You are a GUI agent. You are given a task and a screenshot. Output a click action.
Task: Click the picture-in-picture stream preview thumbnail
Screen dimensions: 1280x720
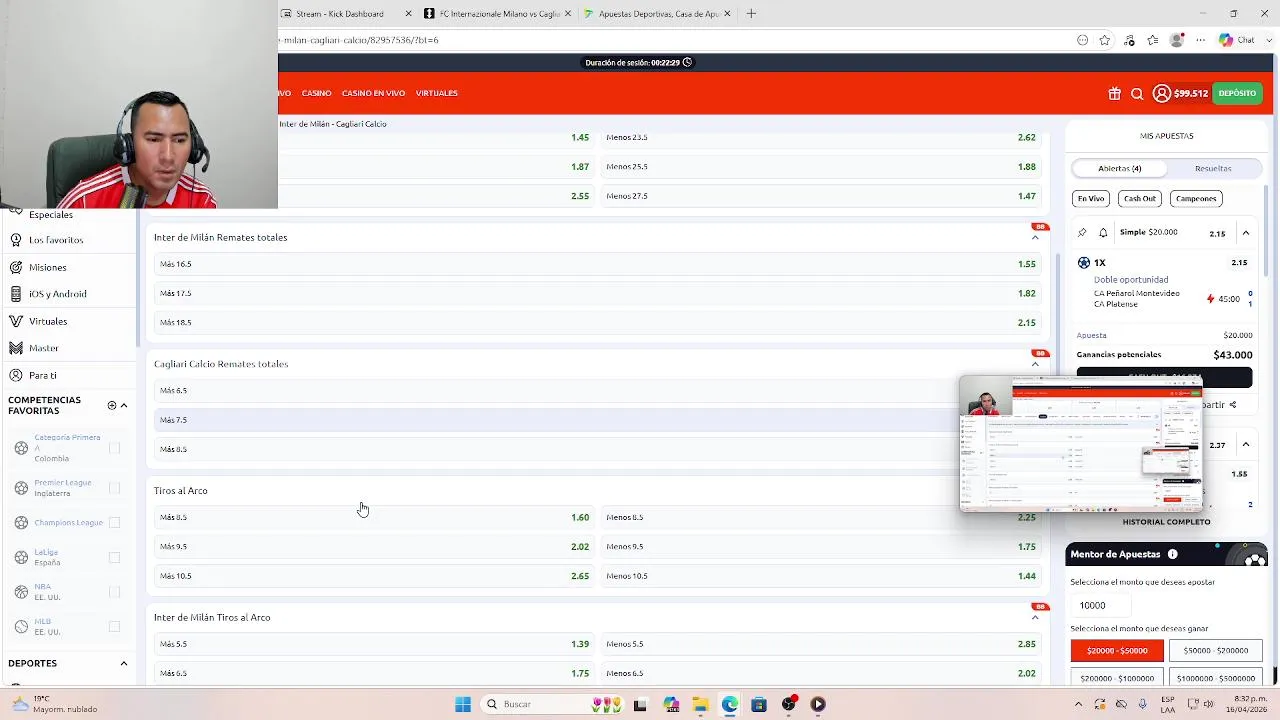[1081, 444]
